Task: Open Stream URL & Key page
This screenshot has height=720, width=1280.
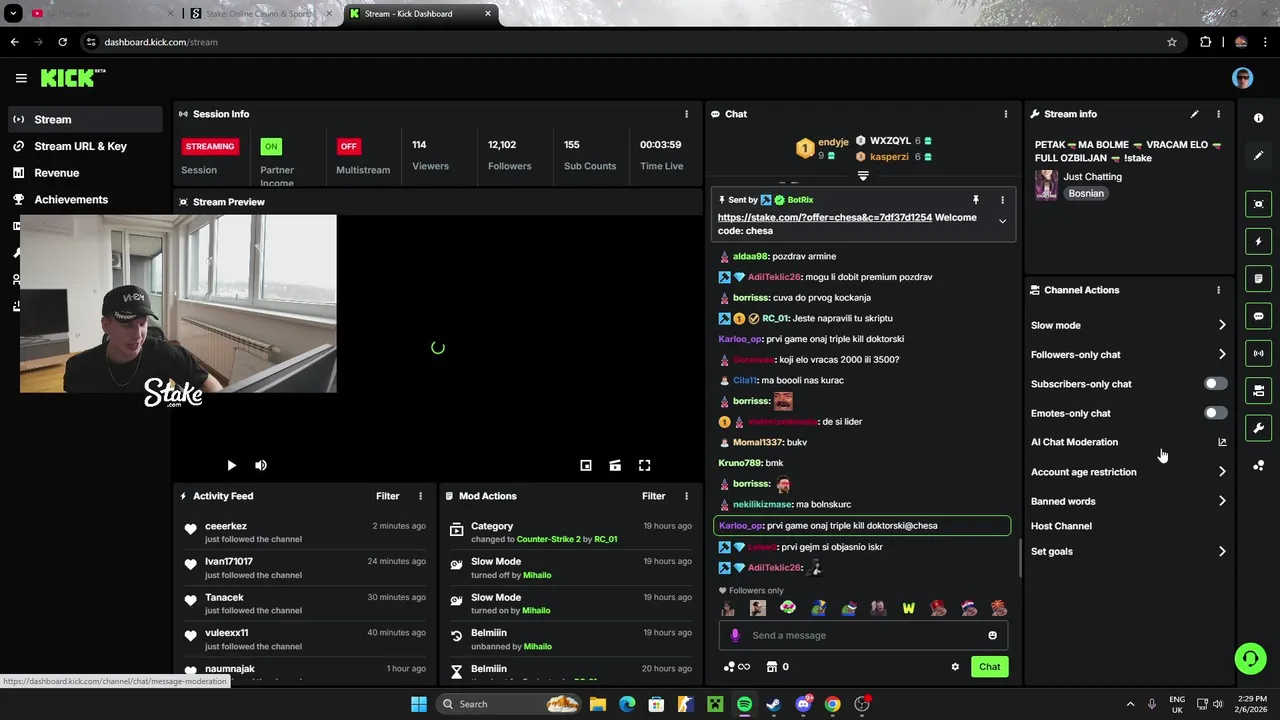Action: pyautogui.click(x=85, y=146)
